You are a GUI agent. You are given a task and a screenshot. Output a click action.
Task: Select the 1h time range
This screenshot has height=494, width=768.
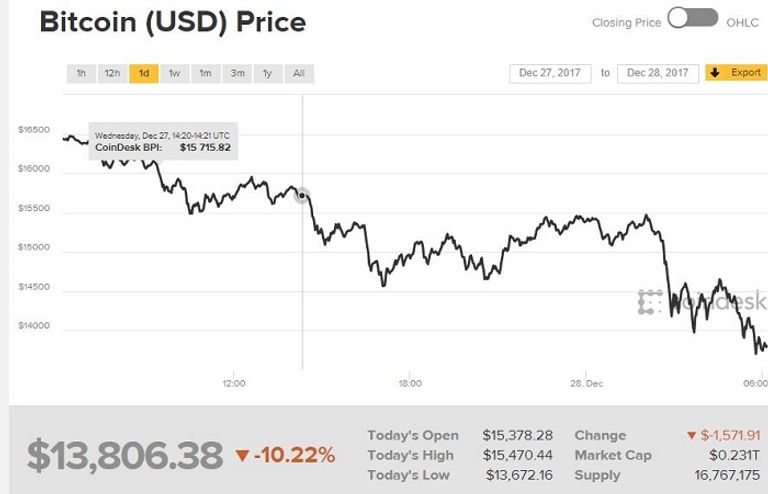coord(81,73)
